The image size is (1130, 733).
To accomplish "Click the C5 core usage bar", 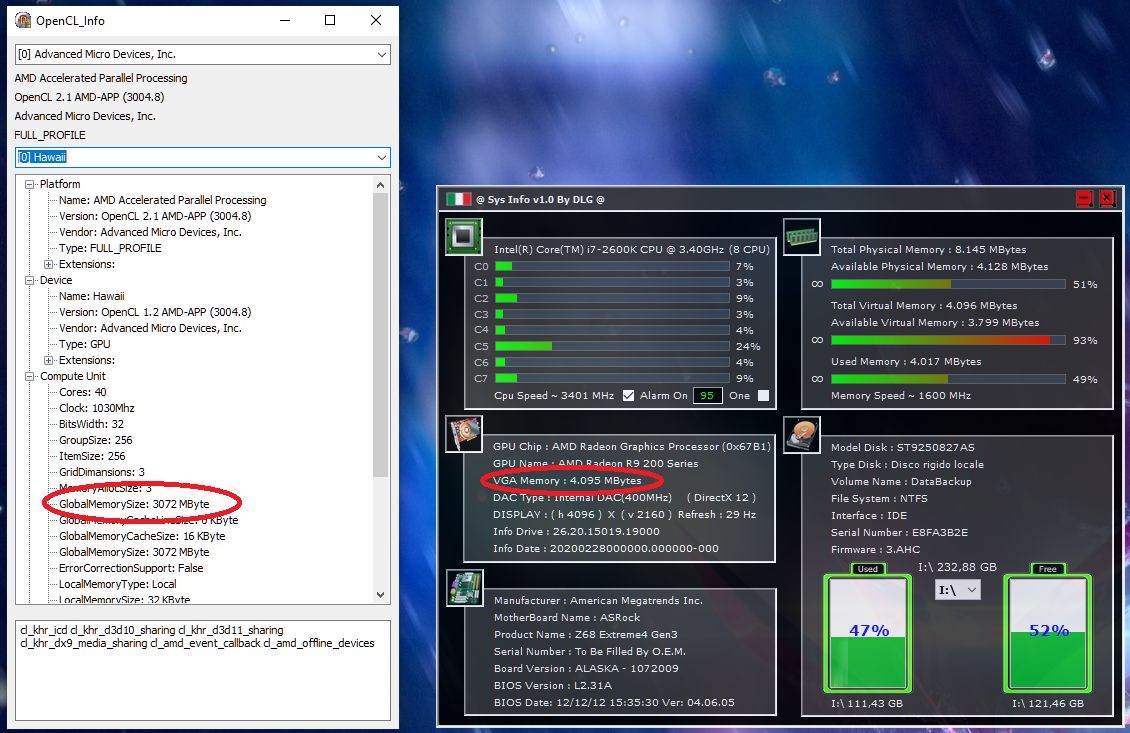I will tap(613, 347).
